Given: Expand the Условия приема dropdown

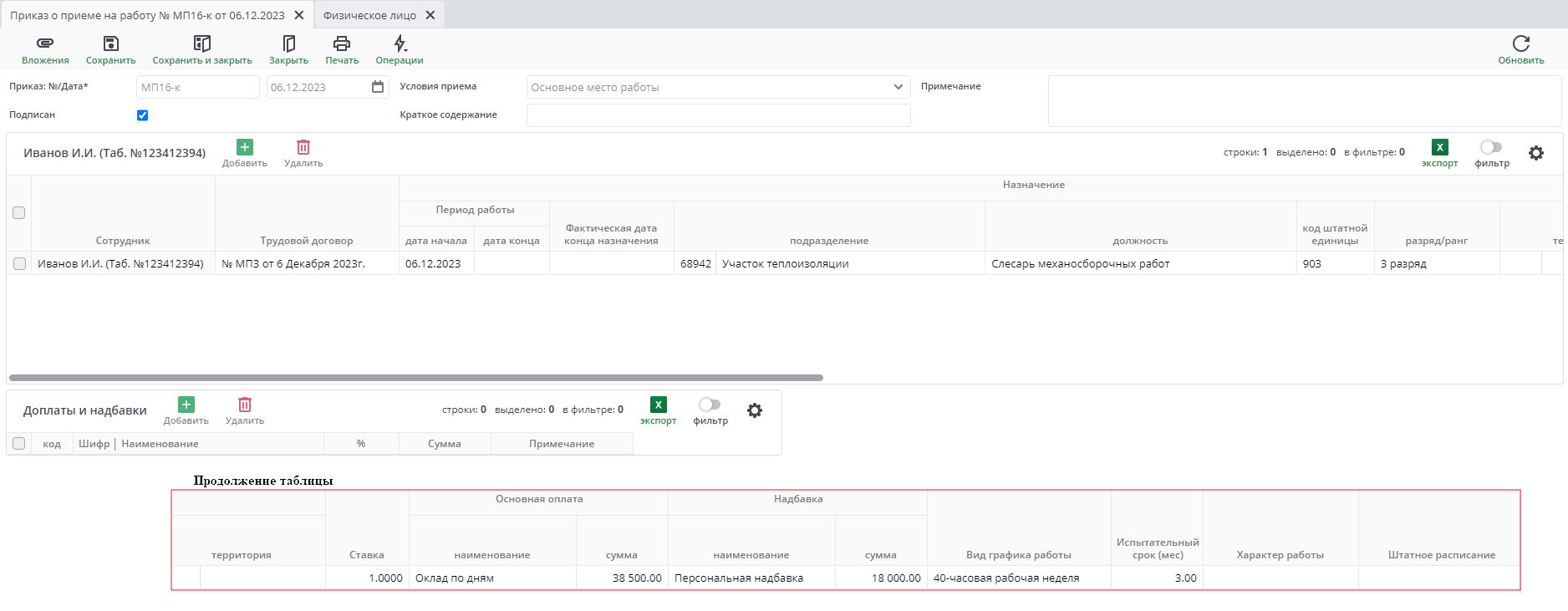Looking at the screenshot, I should tap(898, 87).
